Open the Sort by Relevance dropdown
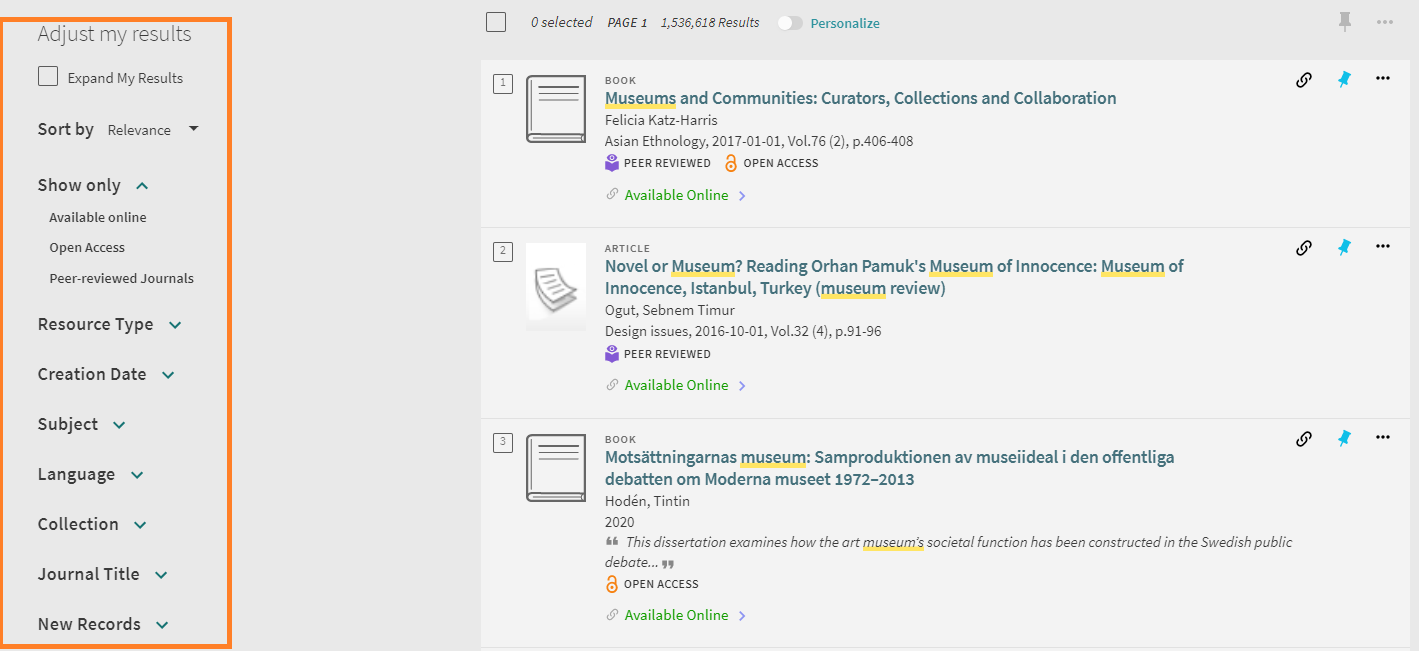Viewport: 1419px width, 651px height. pos(153,130)
